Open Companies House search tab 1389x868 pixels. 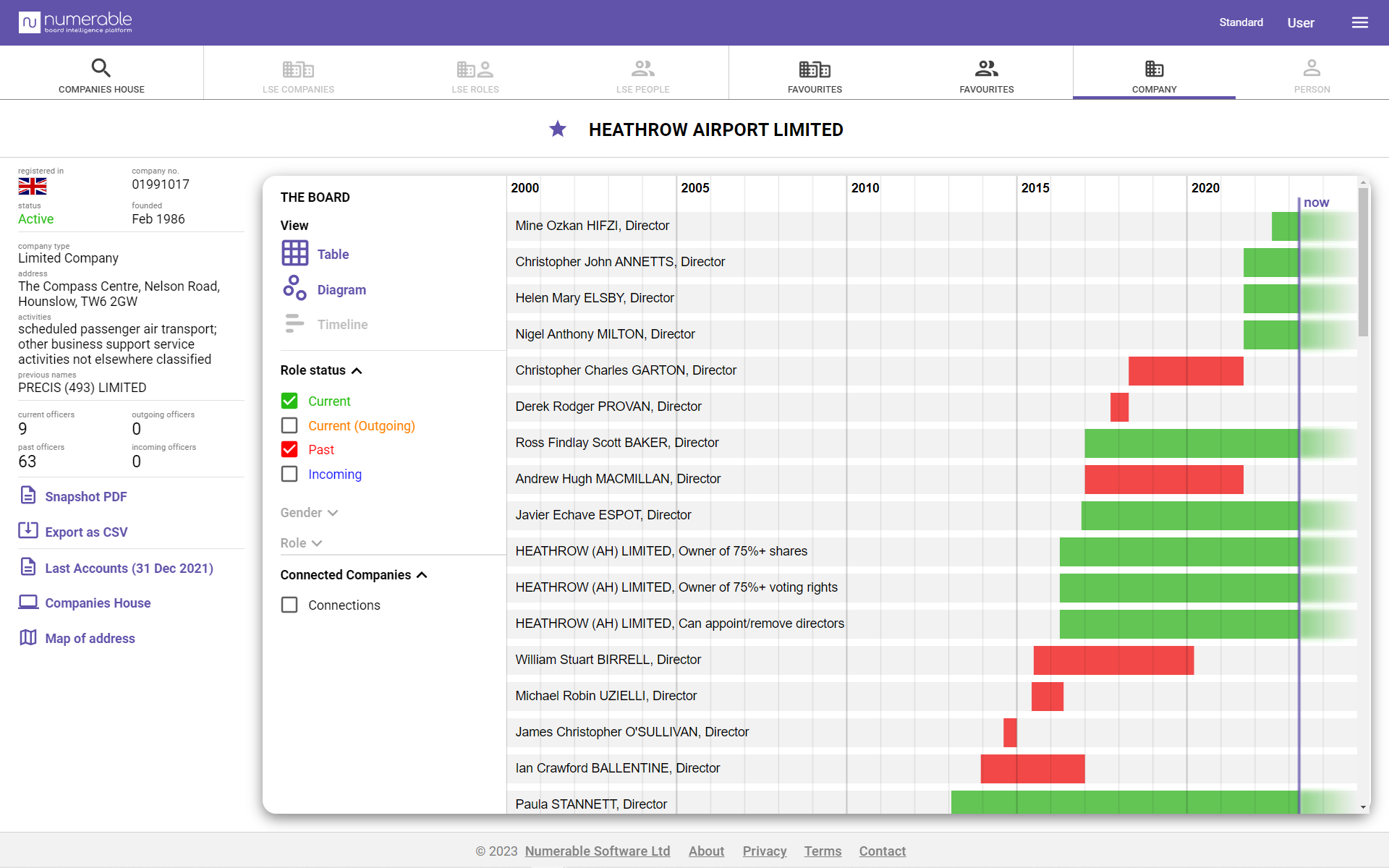point(101,75)
